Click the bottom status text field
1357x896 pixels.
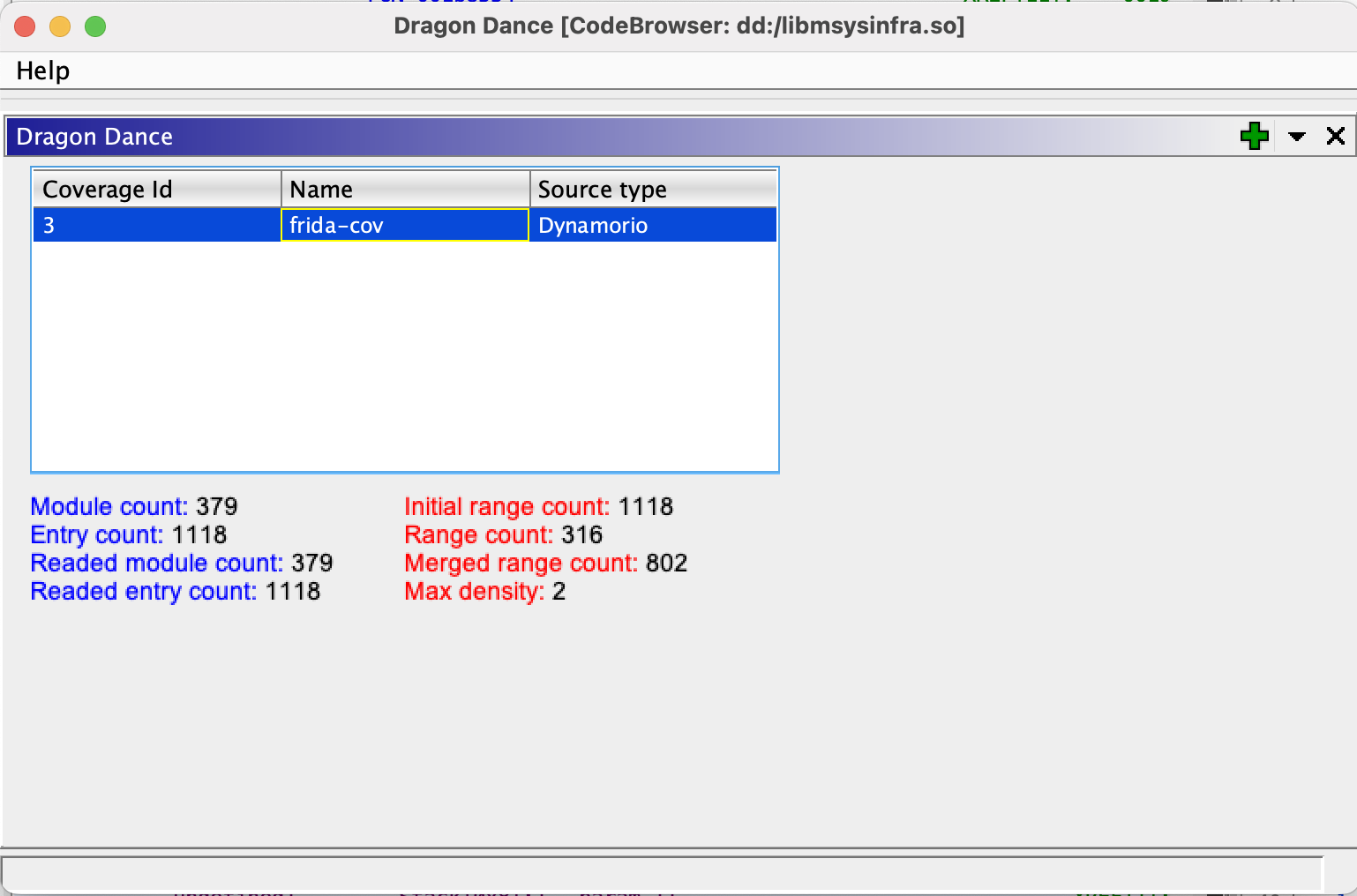(662, 873)
